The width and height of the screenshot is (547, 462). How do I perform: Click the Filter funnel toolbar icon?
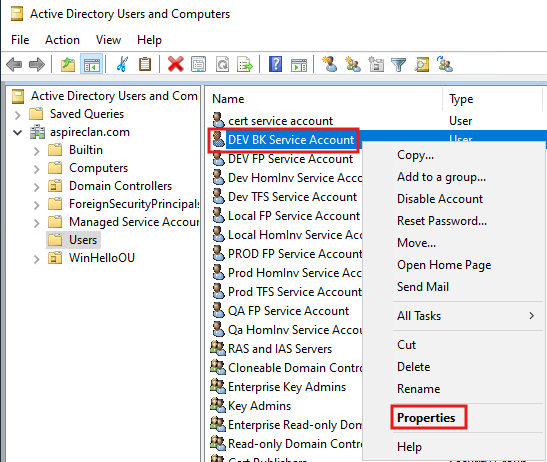[398, 65]
